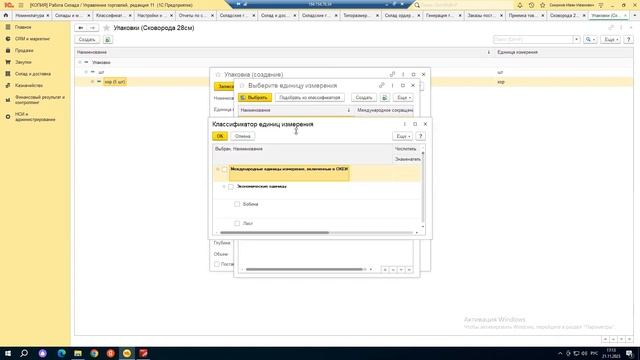Open Еще dropdown in Классификатор window

402,136
